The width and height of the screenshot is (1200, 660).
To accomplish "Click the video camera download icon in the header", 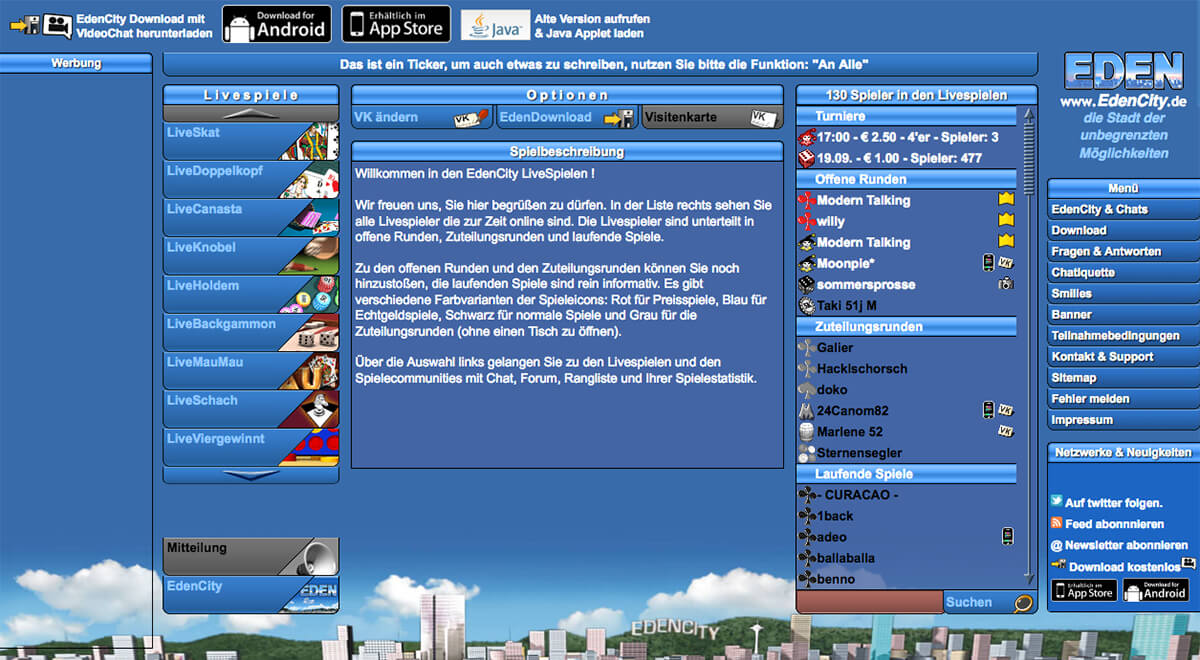I will (57, 25).
